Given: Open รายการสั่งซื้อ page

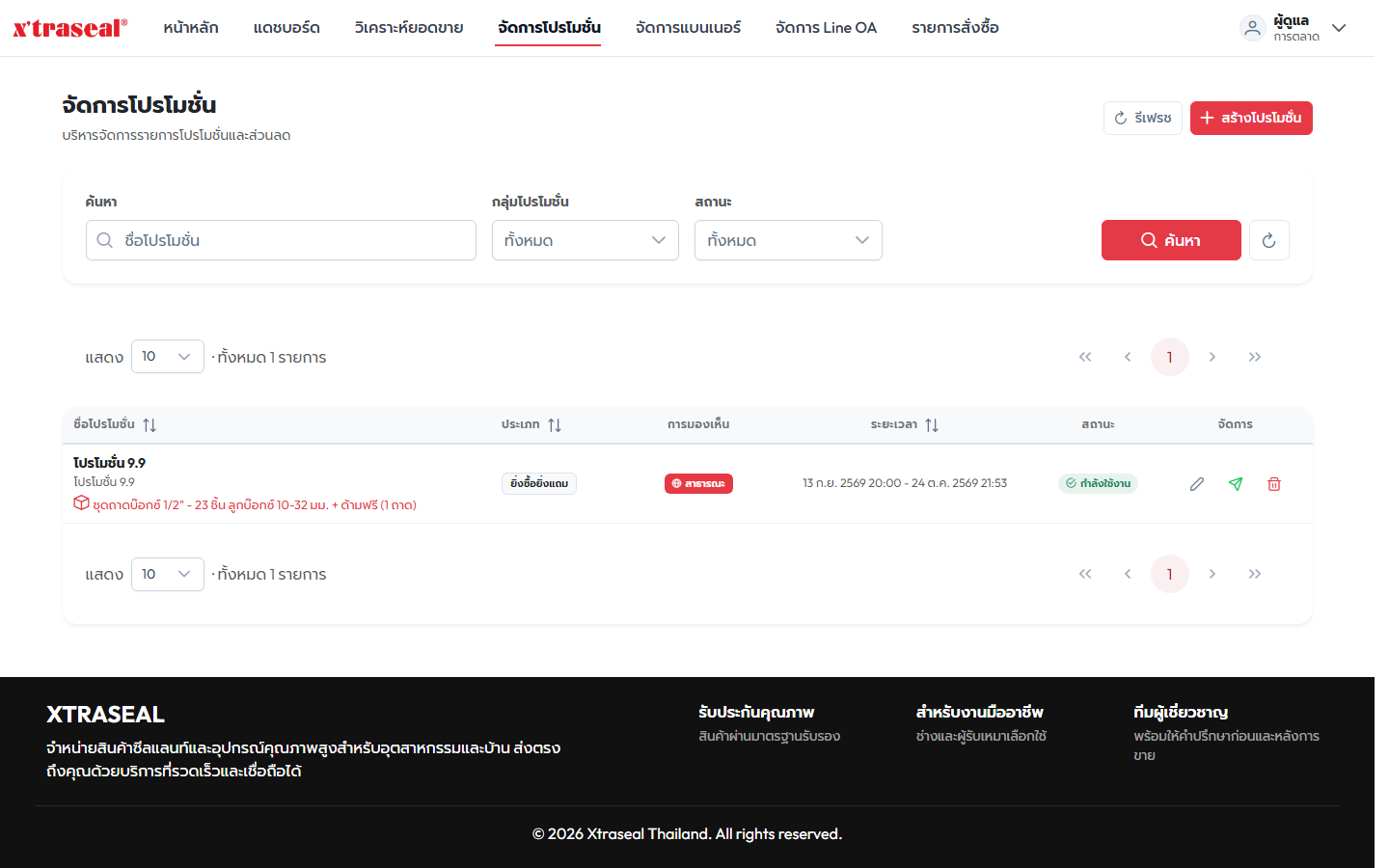Looking at the screenshot, I should click(956, 28).
